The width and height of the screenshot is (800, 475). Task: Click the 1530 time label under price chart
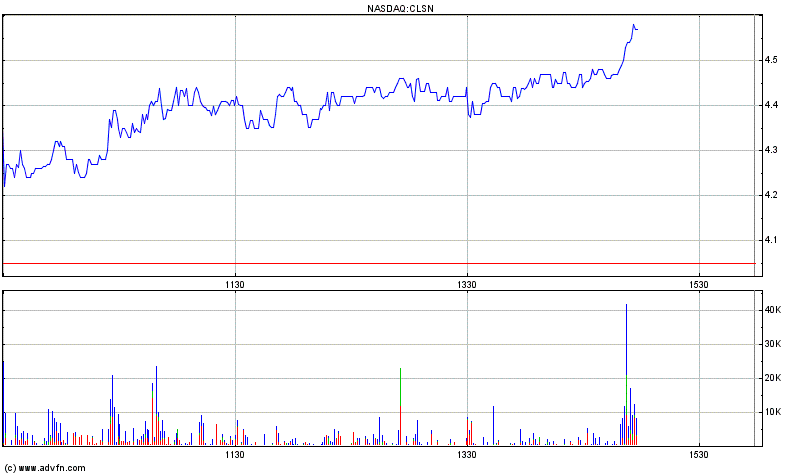(699, 285)
